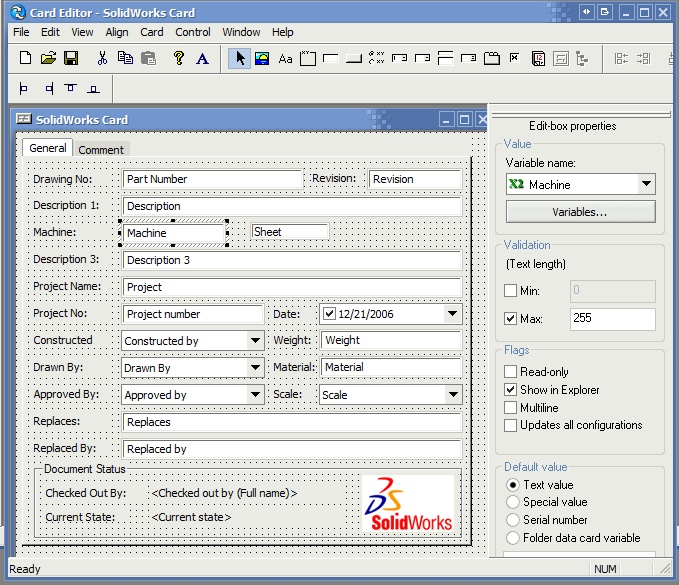Toggle the Date field checkbox
The image size is (679, 585).
pos(330,313)
